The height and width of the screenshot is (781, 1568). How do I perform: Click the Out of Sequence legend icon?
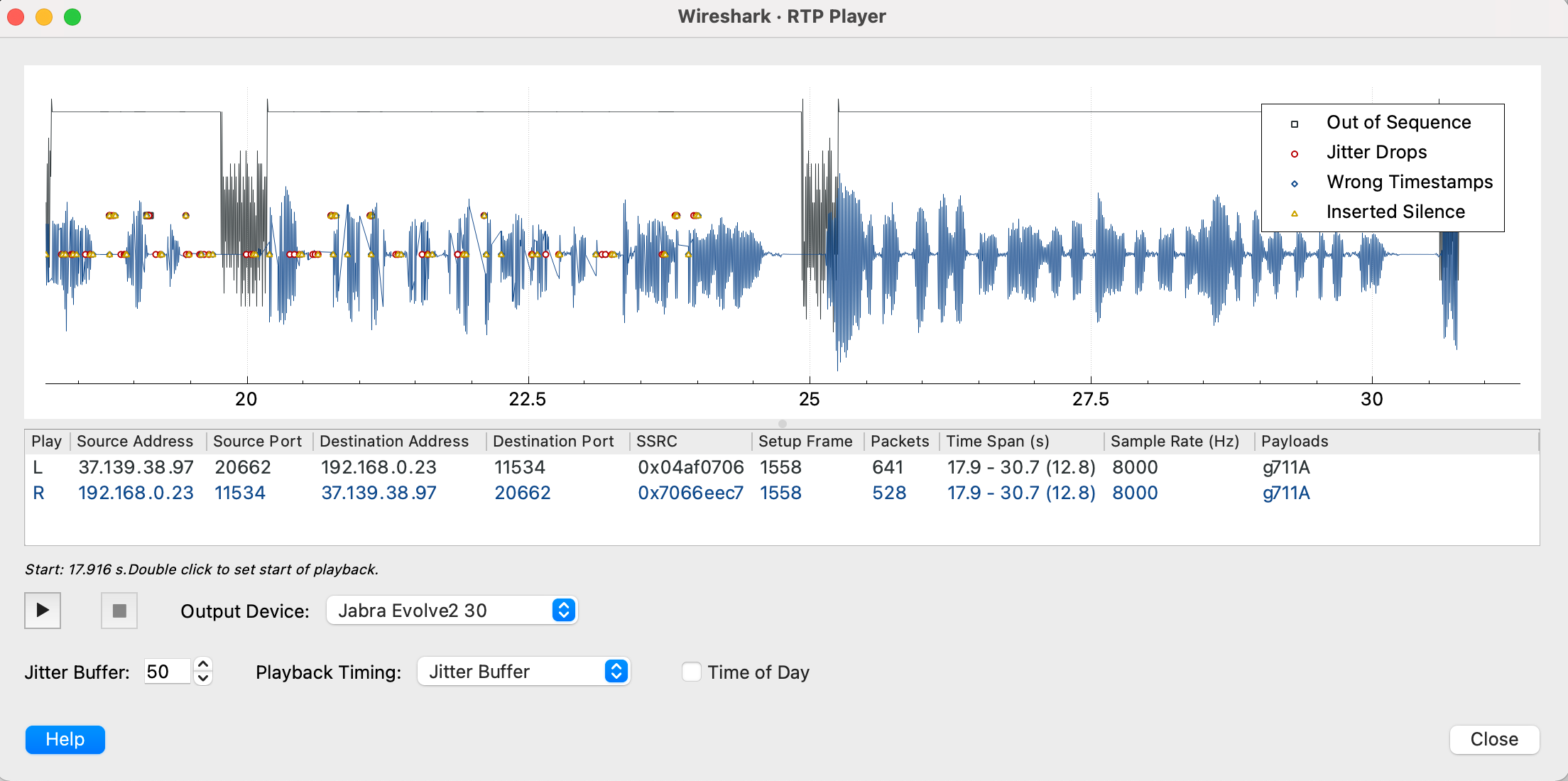click(1295, 124)
